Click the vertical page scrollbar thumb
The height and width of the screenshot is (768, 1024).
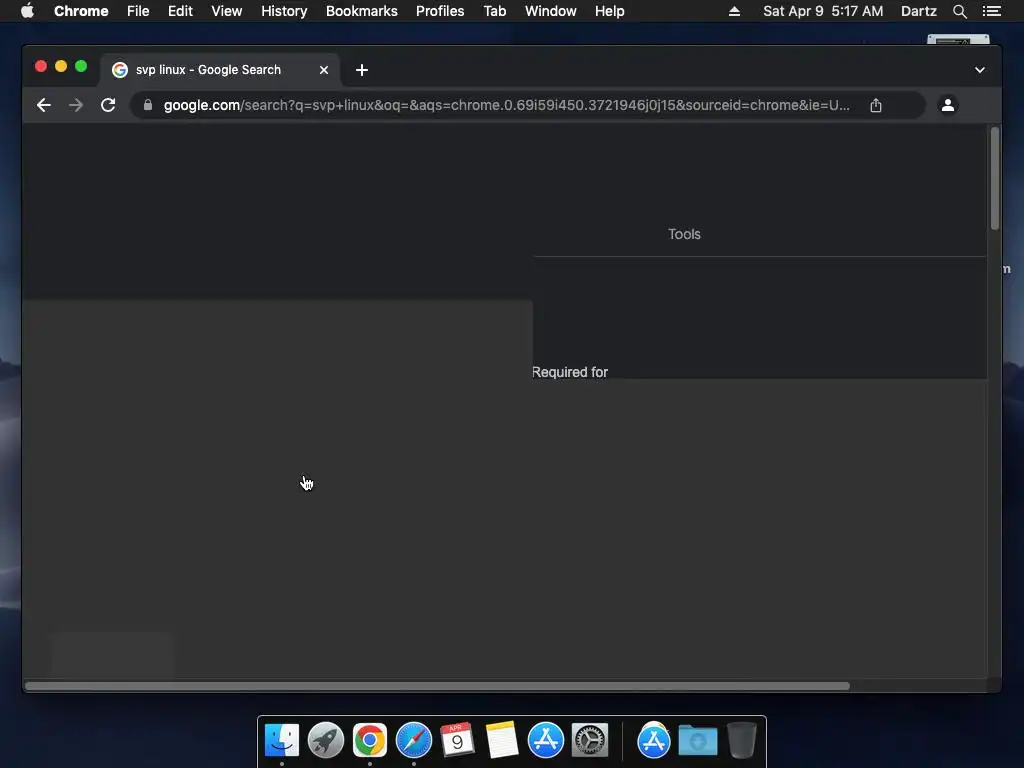click(x=995, y=178)
